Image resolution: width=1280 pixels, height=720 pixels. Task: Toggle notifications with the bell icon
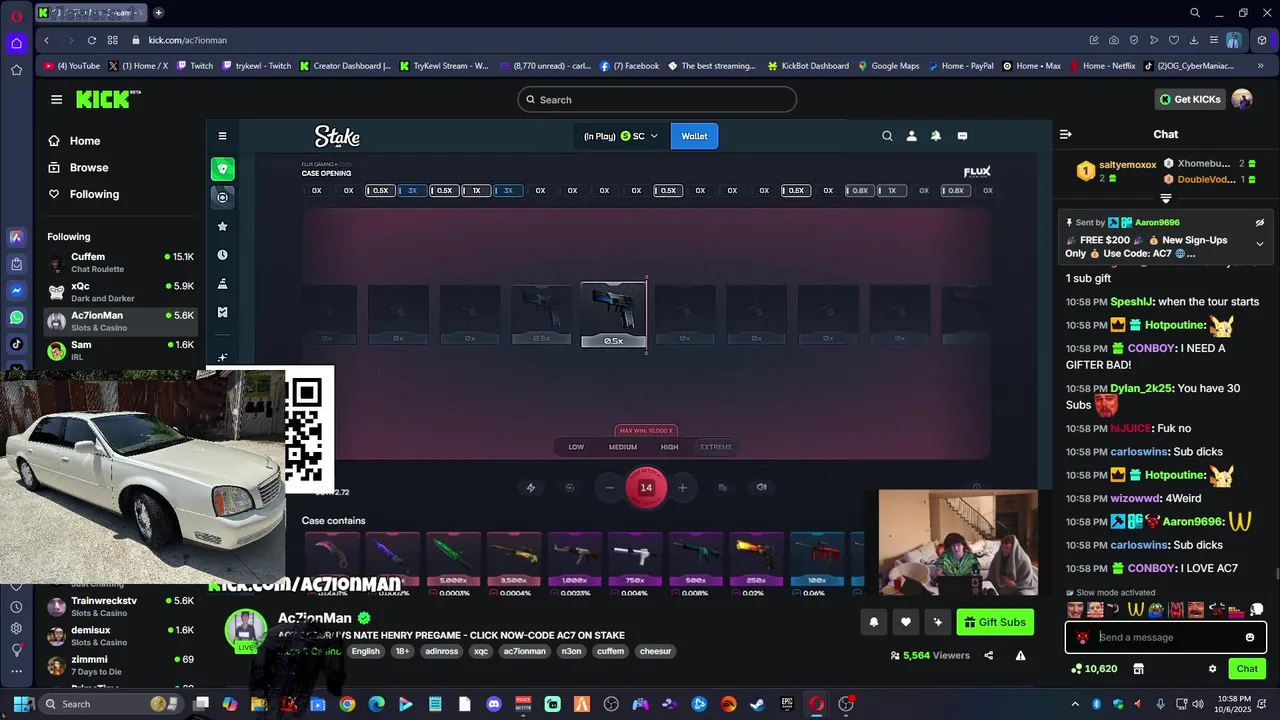tap(873, 622)
